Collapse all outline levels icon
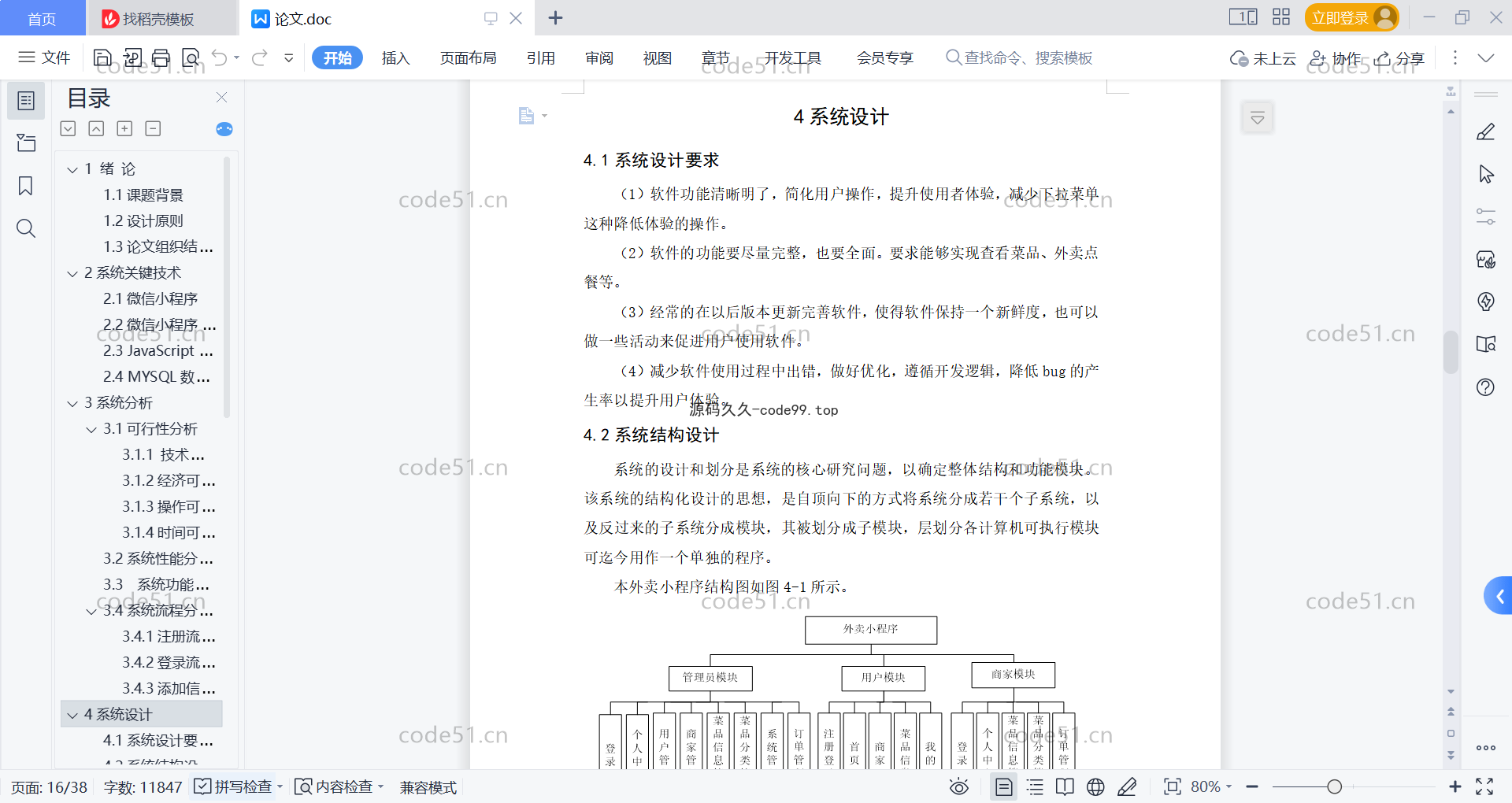The image size is (1512, 803). (x=96, y=128)
